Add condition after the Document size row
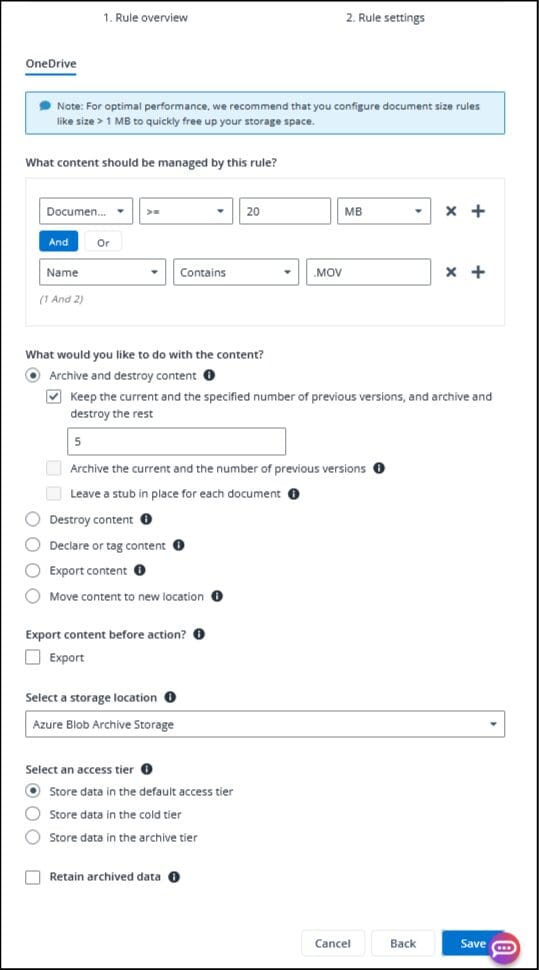Viewport: 539px width, 970px height. click(x=478, y=212)
